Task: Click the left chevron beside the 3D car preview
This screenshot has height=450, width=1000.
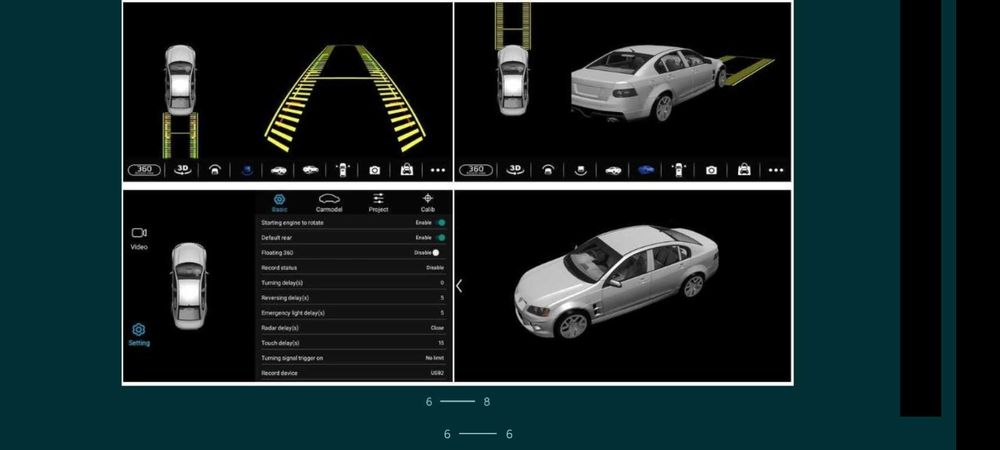Action: pyautogui.click(x=459, y=286)
